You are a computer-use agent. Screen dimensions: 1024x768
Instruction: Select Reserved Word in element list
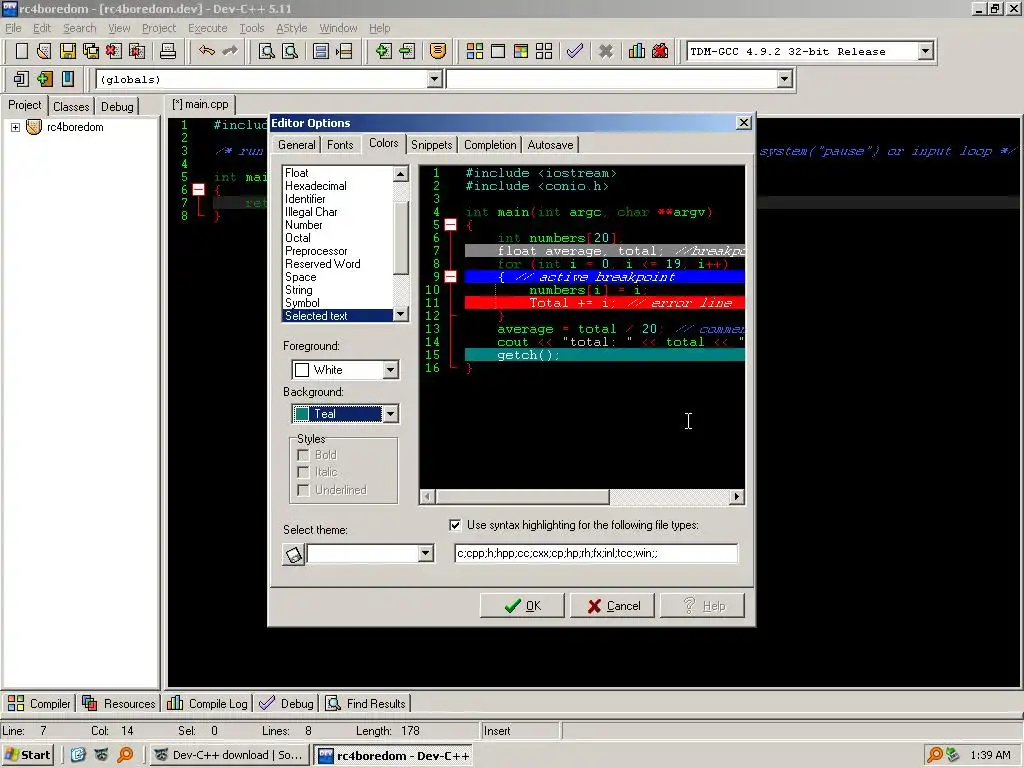[323, 264]
